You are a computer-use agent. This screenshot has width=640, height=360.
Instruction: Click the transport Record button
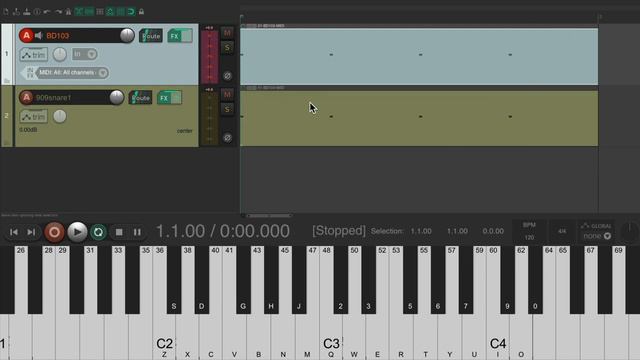(54, 232)
